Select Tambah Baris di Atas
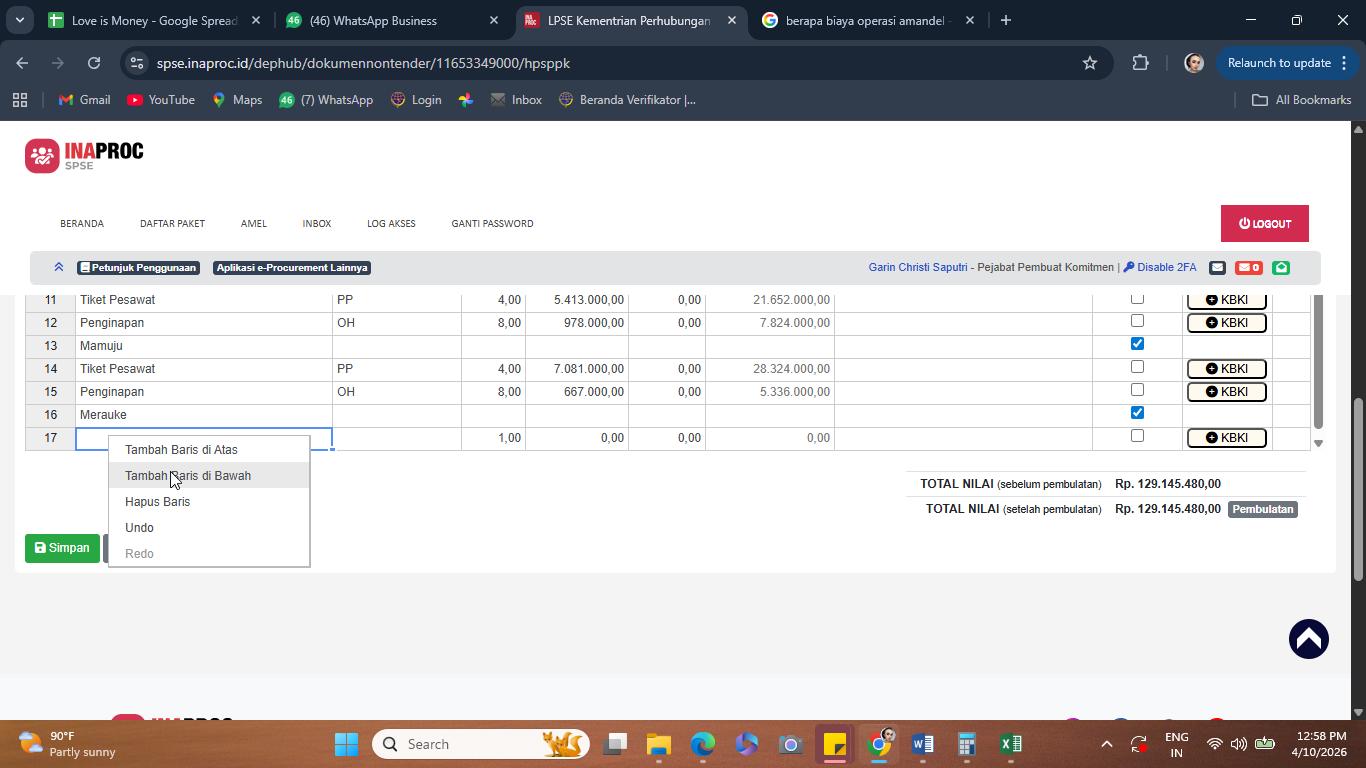 [209, 450]
